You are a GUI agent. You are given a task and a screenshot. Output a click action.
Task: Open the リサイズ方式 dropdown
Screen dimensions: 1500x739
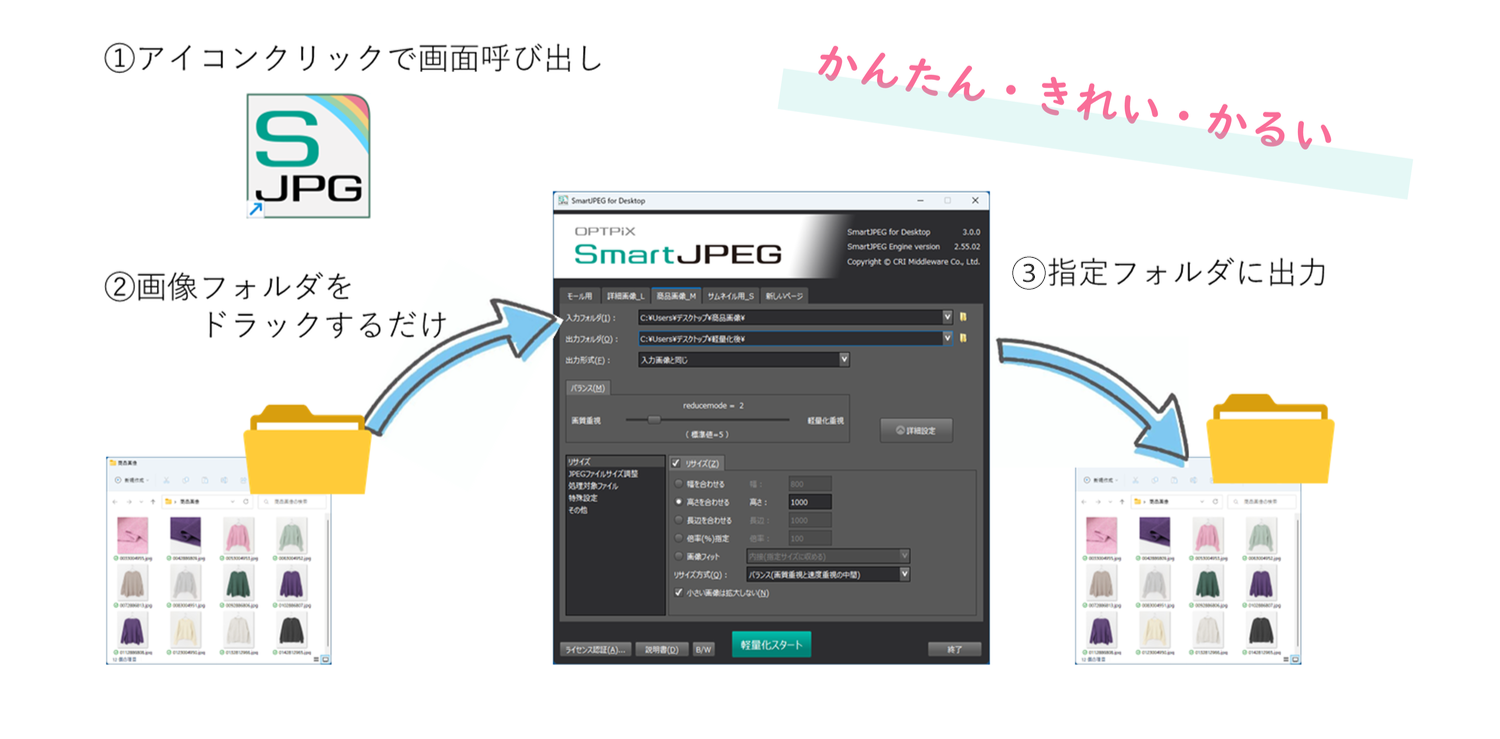(x=904, y=574)
